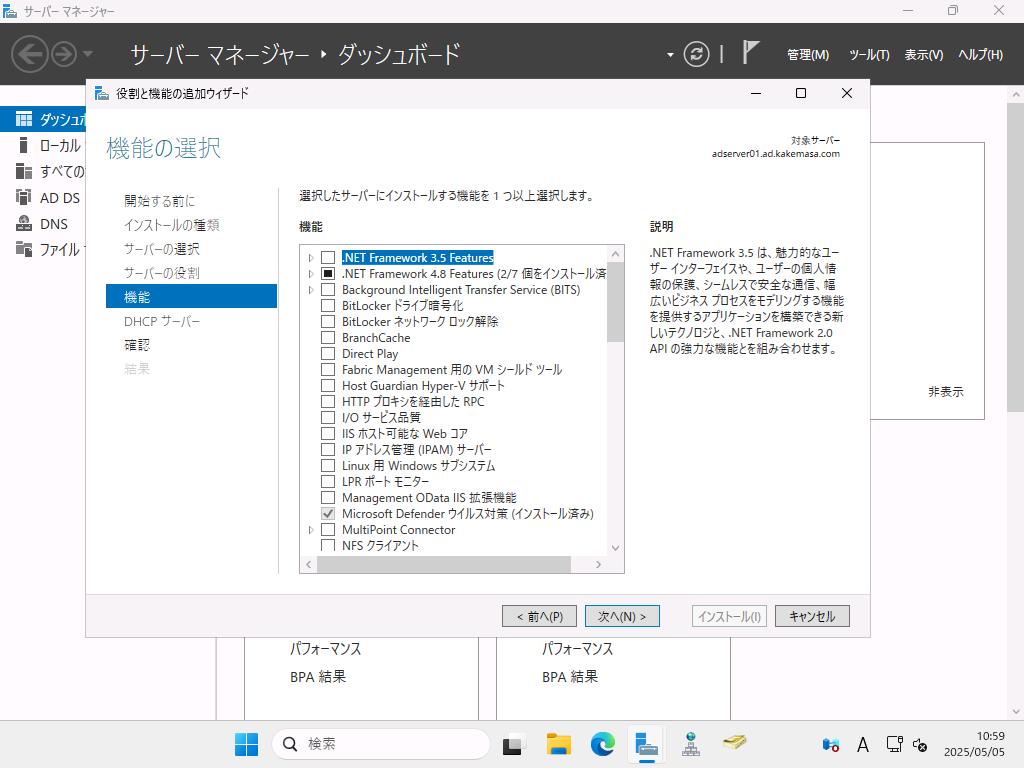This screenshot has height=768, width=1024.
Task: Check Linux 用 Windows サブシステム
Action: [x=328, y=466]
